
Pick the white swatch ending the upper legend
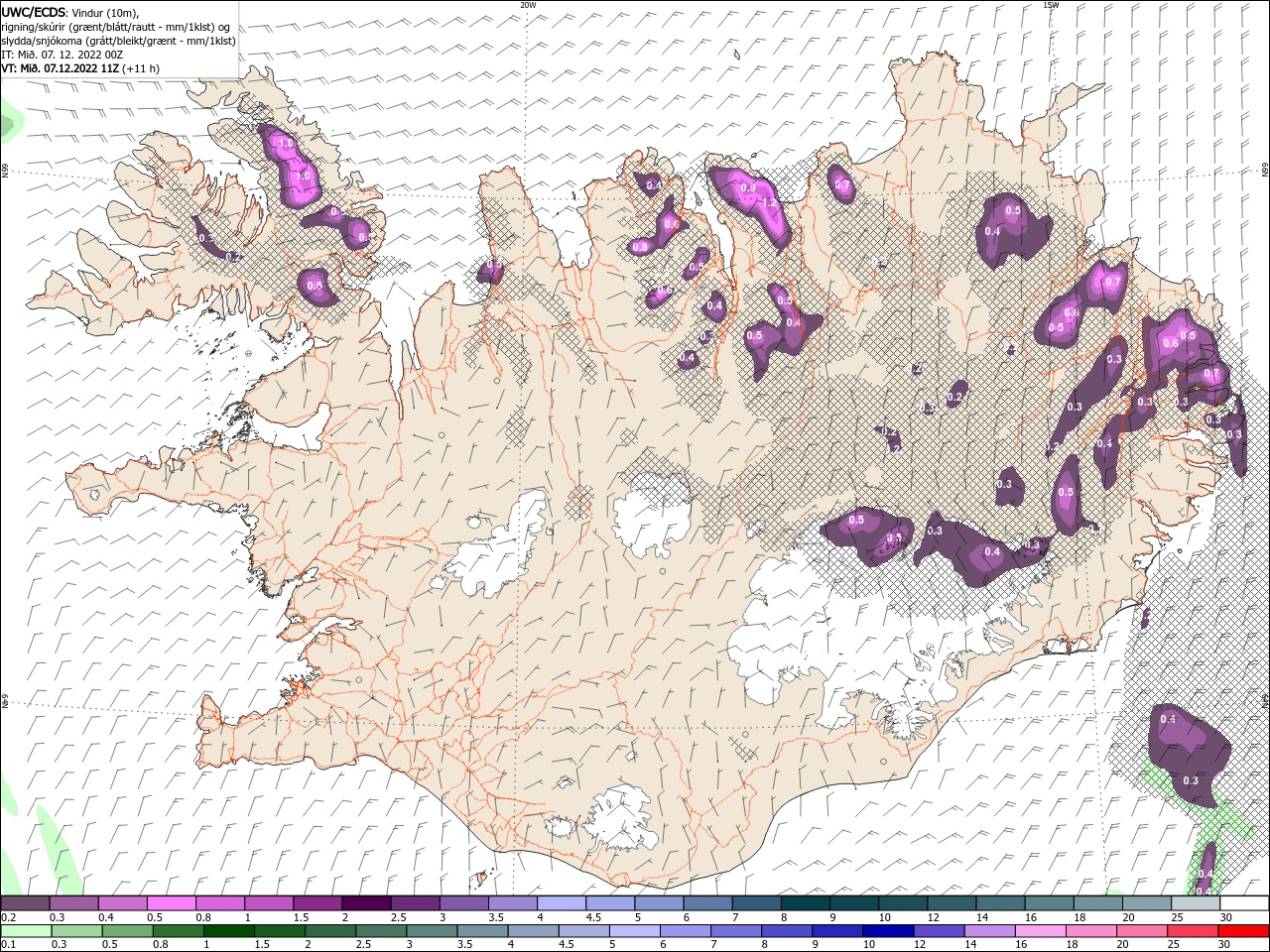(x=1244, y=903)
